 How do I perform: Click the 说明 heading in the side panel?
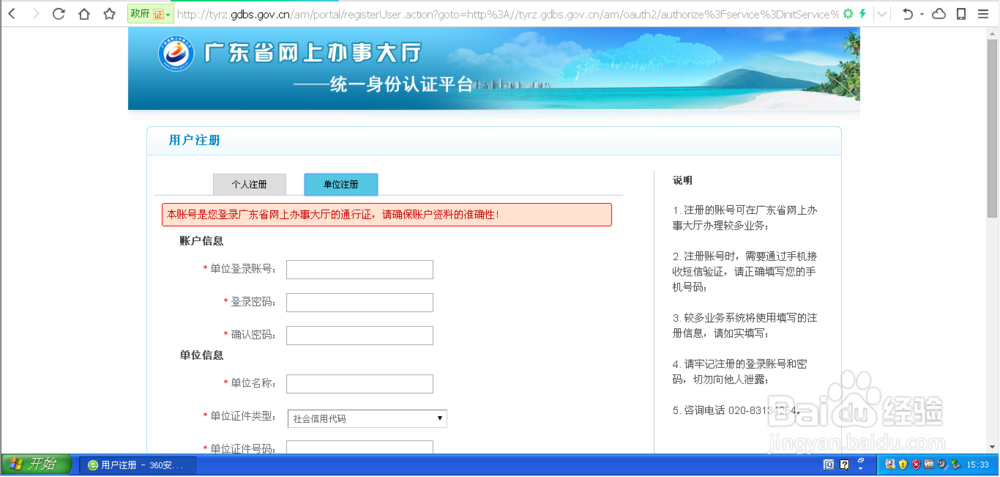682,181
